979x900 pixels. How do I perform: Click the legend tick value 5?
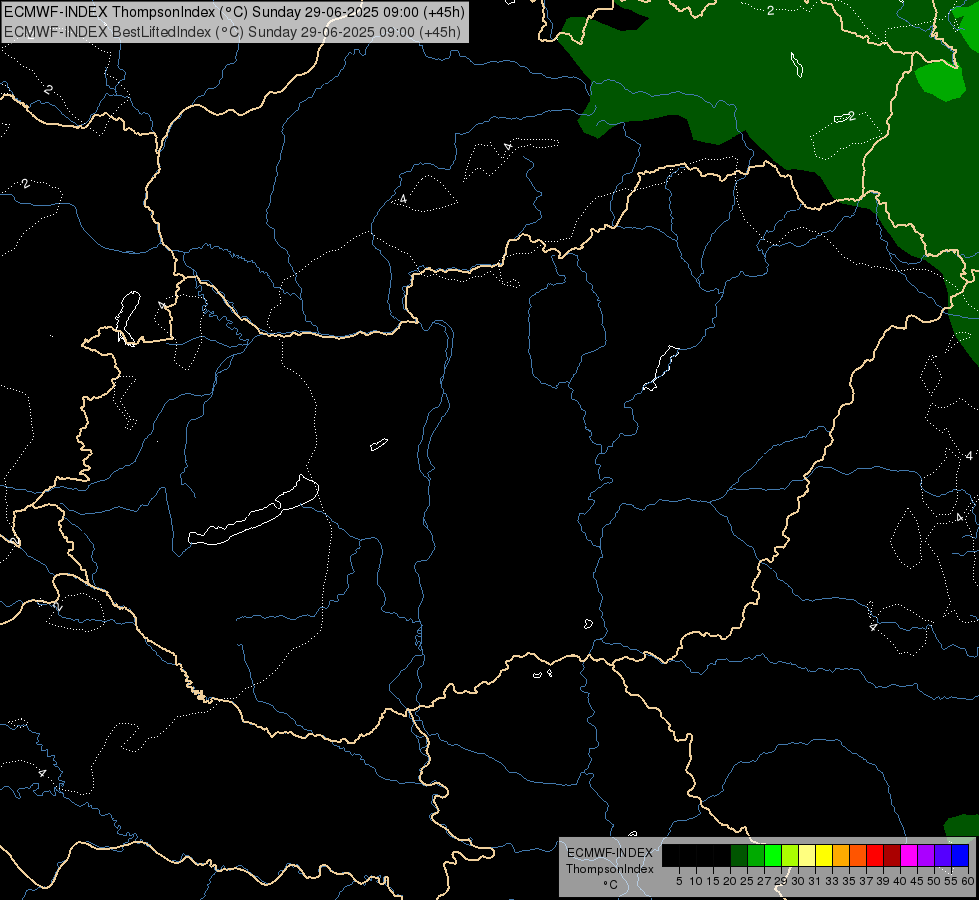tap(679, 881)
